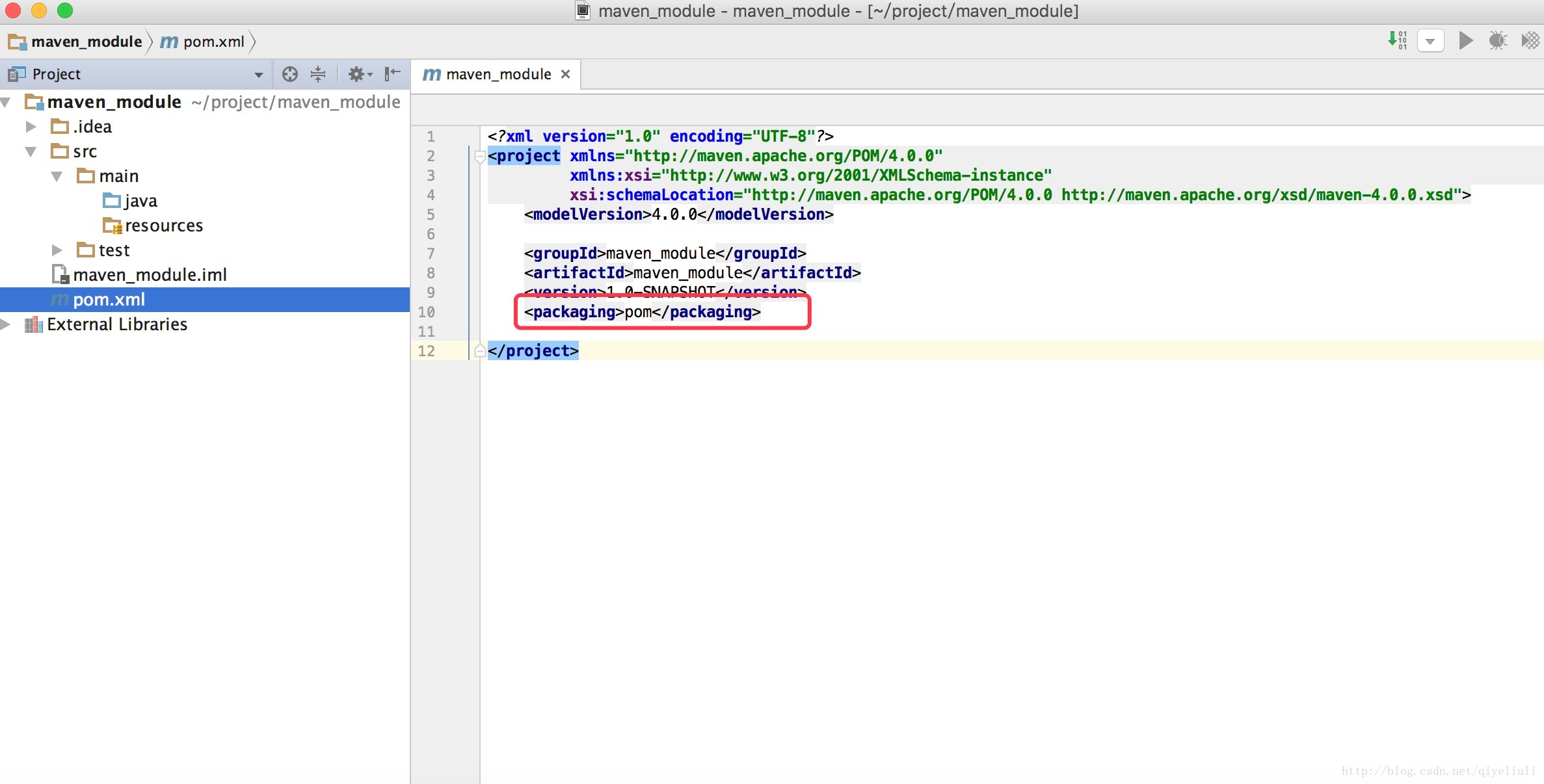Click the yellow macOS minimize button
The height and width of the screenshot is (784, 1544).
[x=39, y=10]
